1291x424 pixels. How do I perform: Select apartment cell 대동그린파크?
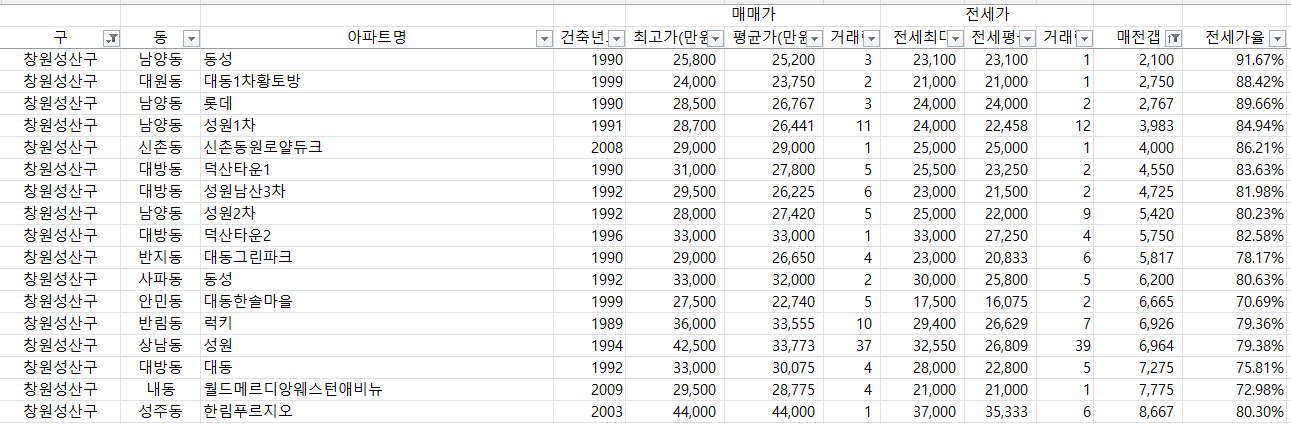(378, 257)
